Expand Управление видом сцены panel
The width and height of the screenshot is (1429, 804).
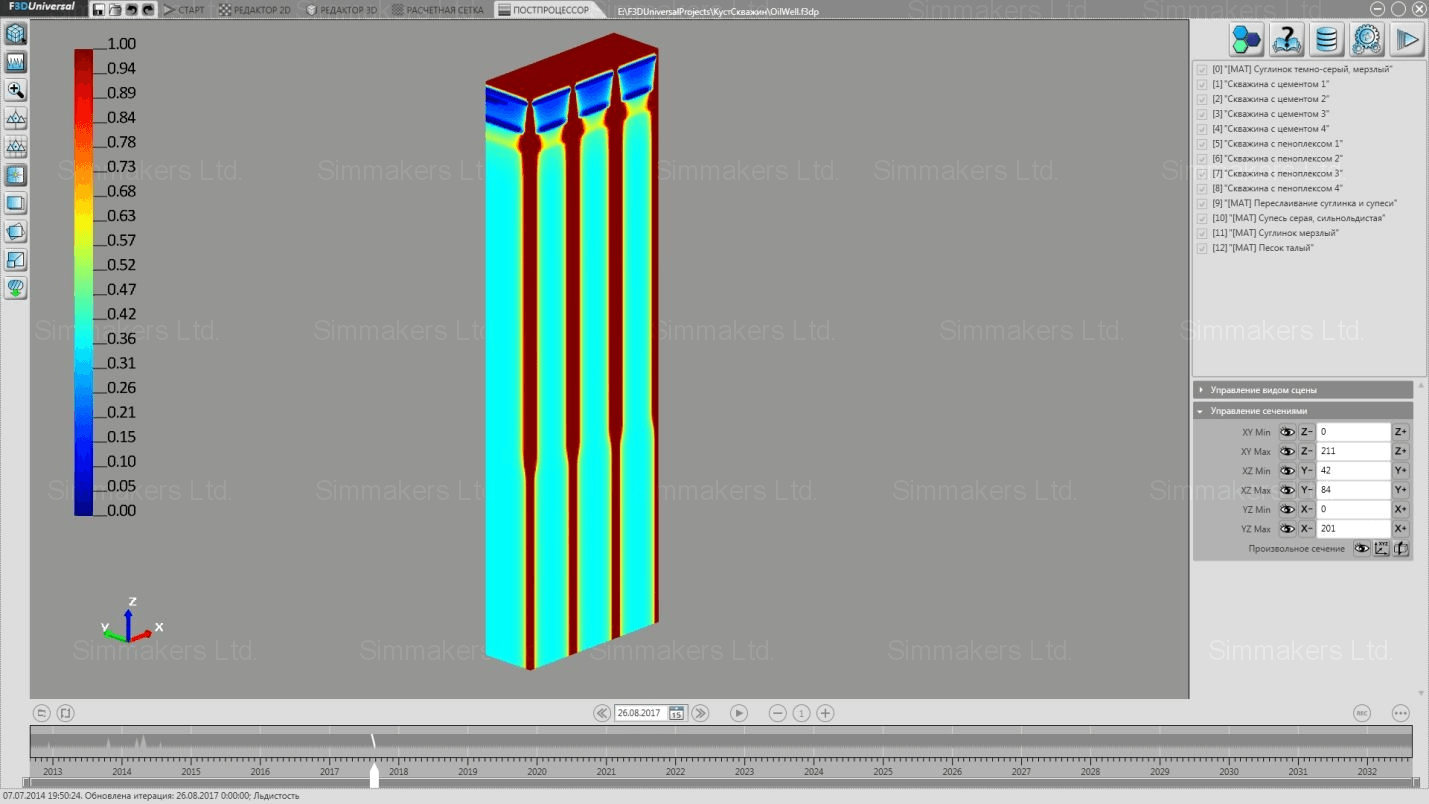1303,390
